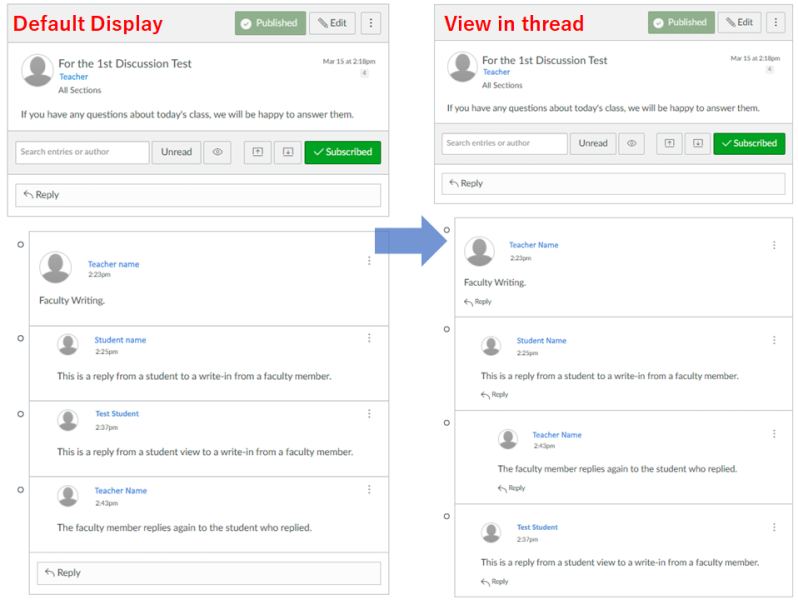
Task: Click the bottom Reply box in Default Display thread
Action: [209, 573]
